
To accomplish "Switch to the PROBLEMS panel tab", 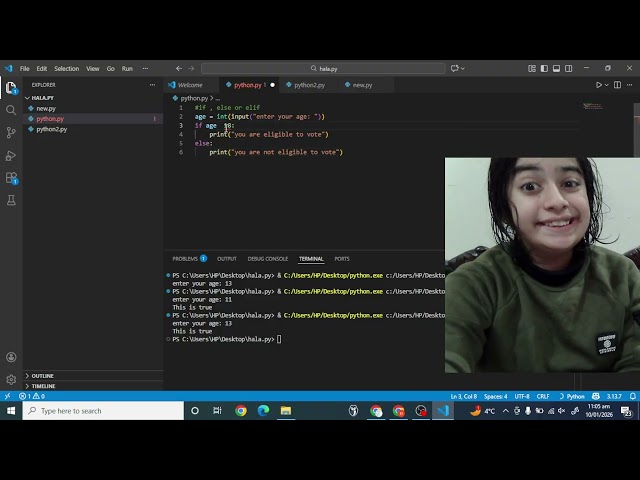I will click(189, 259).
